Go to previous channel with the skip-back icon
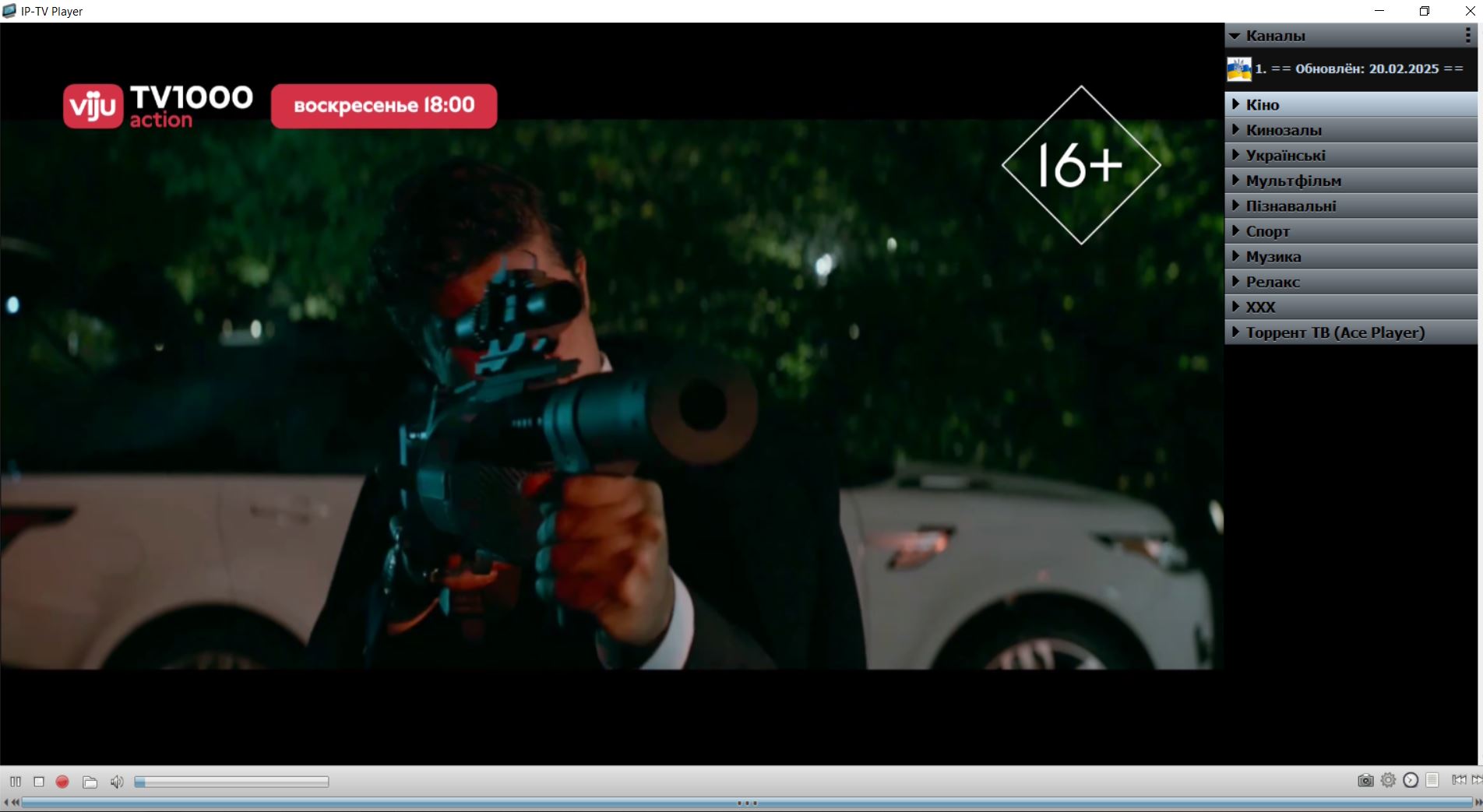Image resolution: width=1483 pixels, height=812 pixels. 1459,779
